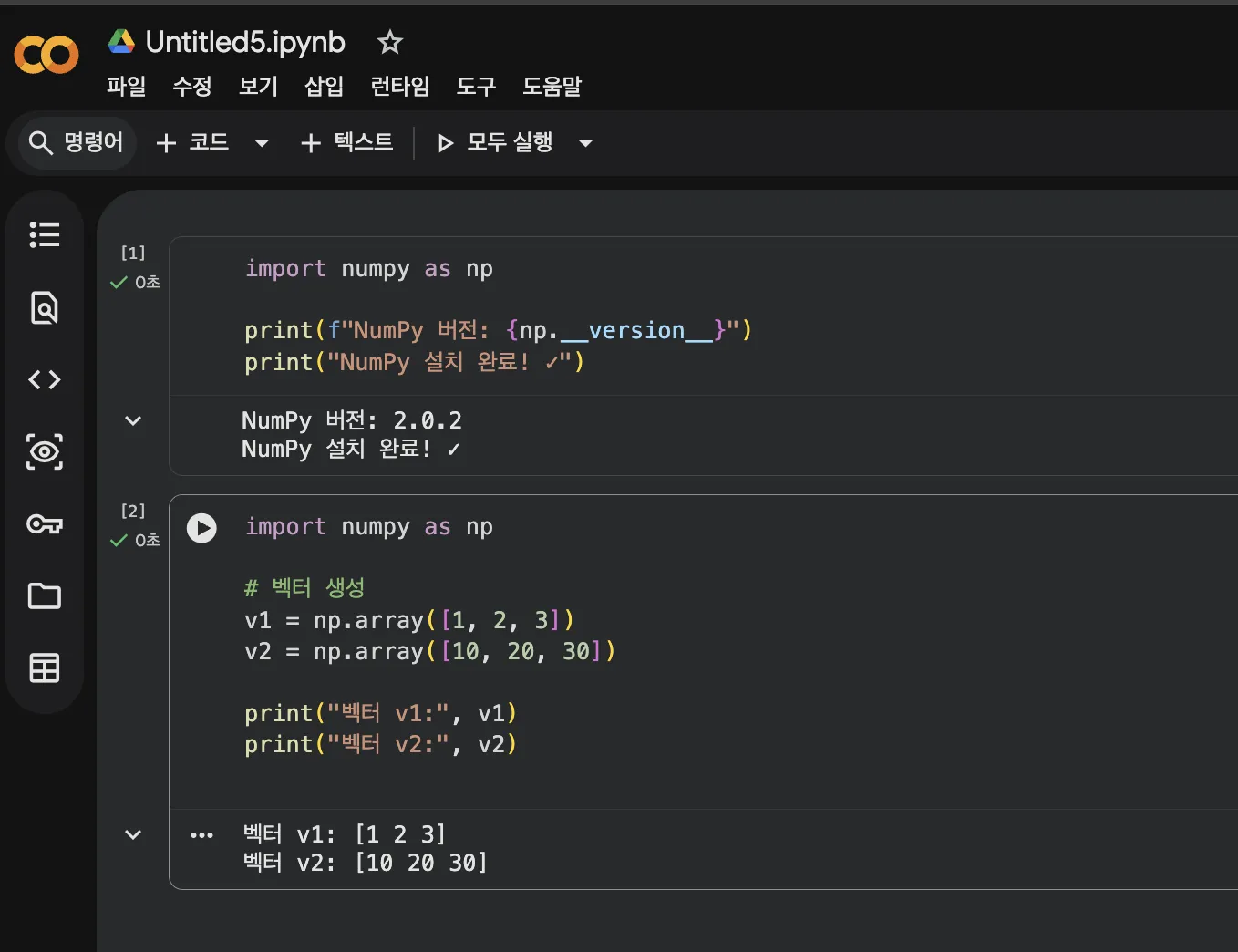Open the data table icon in sidebar
Image resolution: width=1238 pixels, height=952 pixels.
pos(44,668)
